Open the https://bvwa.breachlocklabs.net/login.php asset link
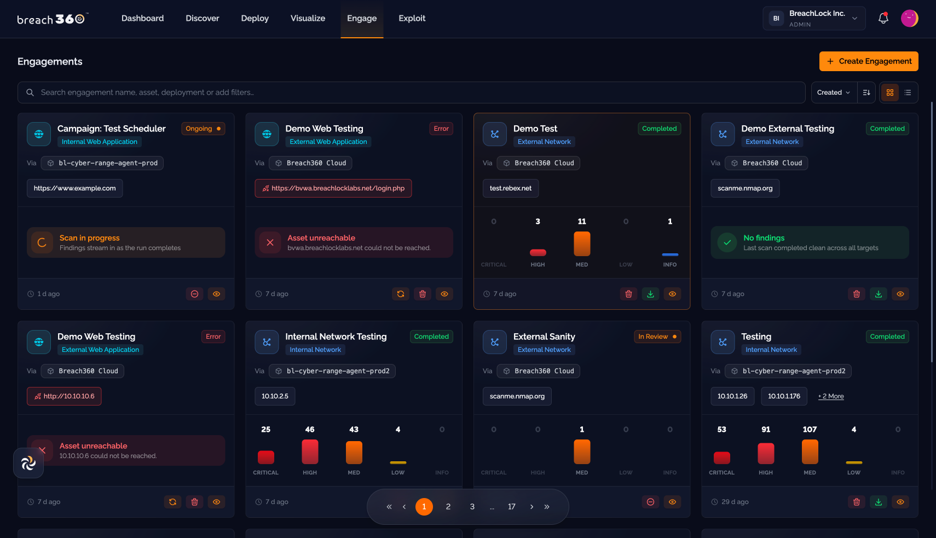This screenshot has width=936, height=538. (x=333, y=188)
